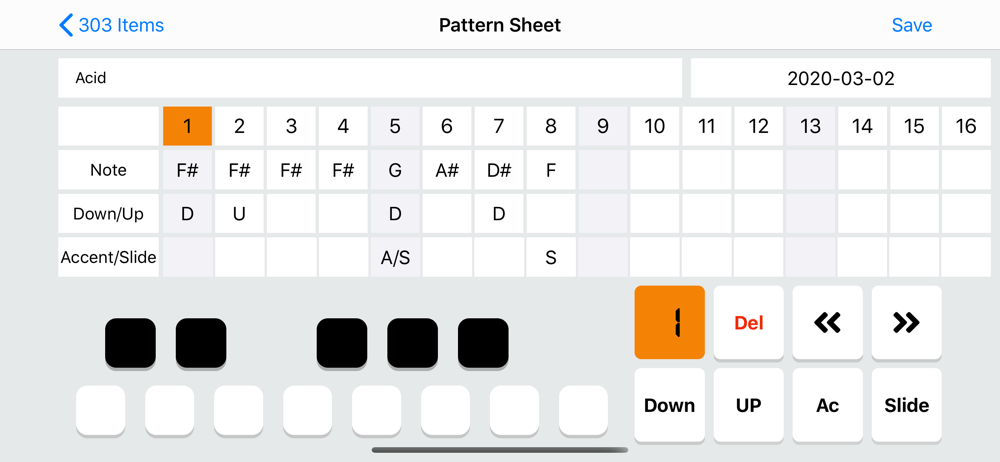Screen dimensions: 1000x462
Task: Toggle Accent with the Ac button
Action: click(x=827, y=405)
